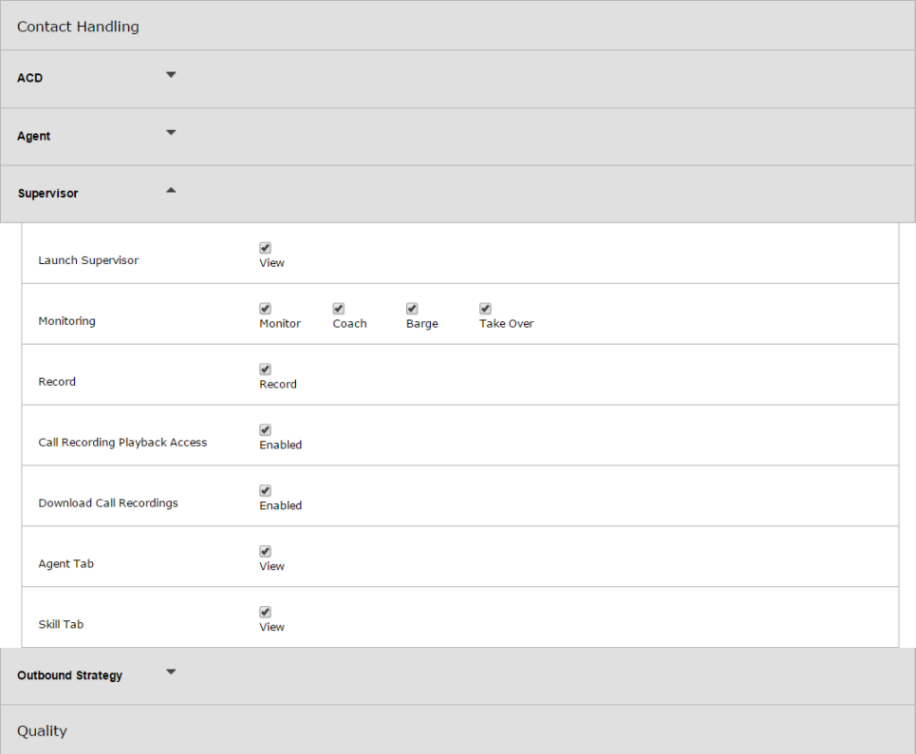Disable the Barge permission checkbox
This screenshot has width=916, height=754.
click(412, 308)
